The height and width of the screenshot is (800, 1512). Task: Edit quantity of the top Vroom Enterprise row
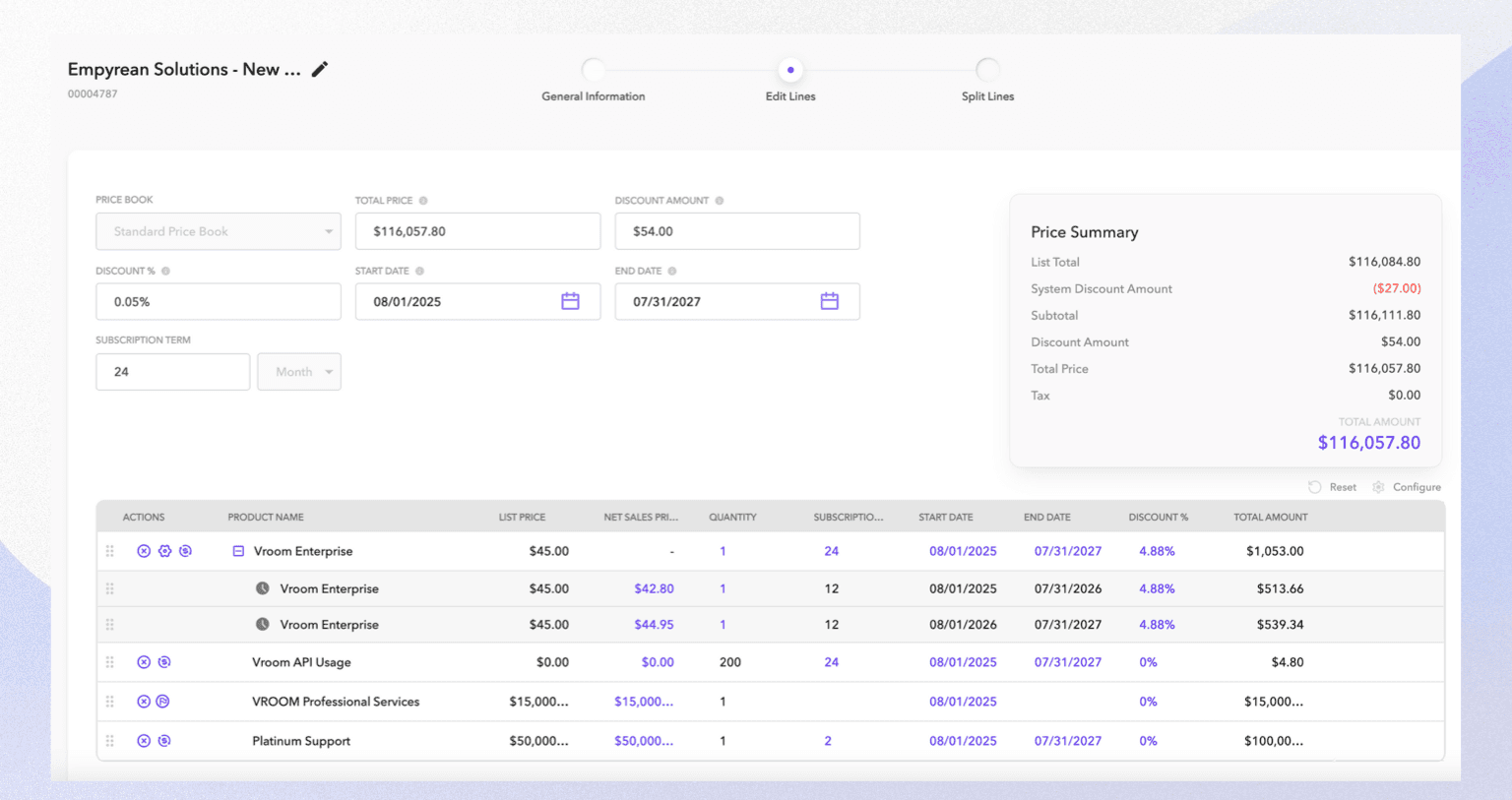pyautogui.click(x=723, y=551)
